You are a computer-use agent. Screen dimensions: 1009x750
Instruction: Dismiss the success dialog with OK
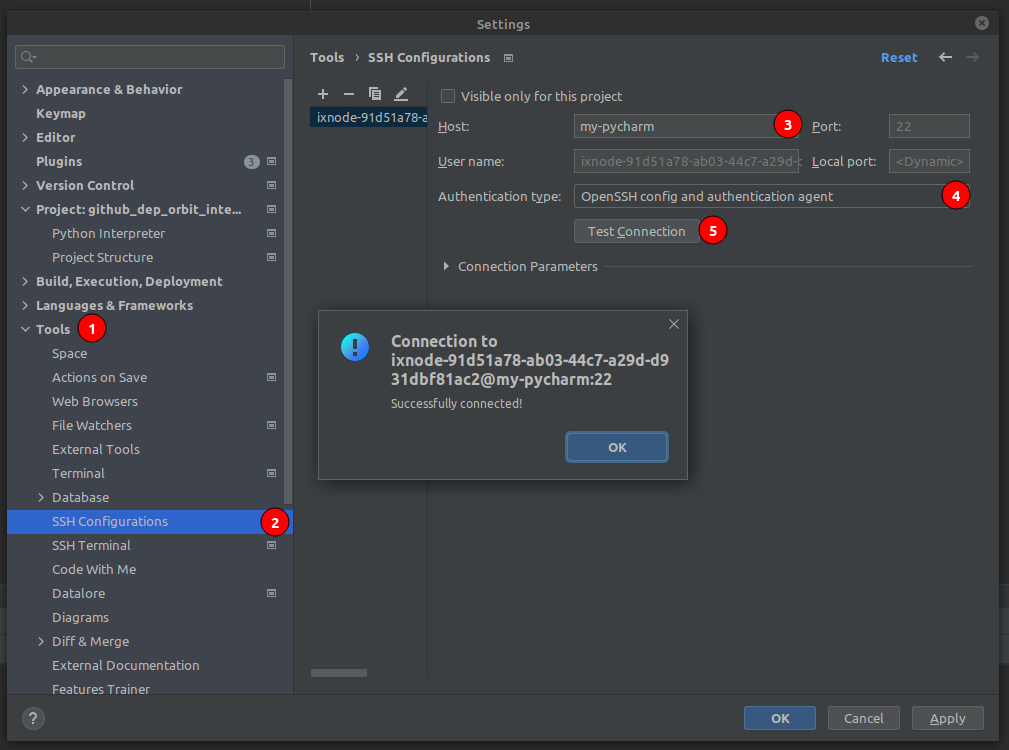[x=616, y=446]
